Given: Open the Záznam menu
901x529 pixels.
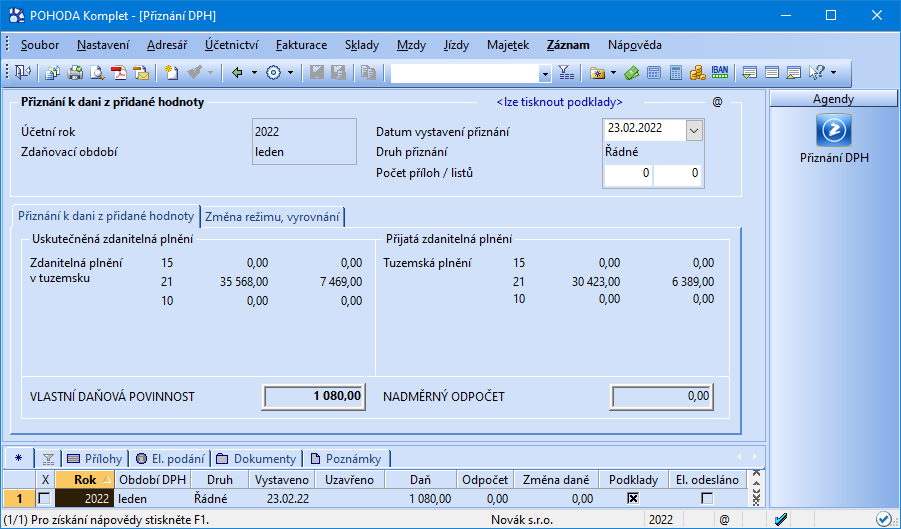Looking at the screenshot, I should coord(568,45).
